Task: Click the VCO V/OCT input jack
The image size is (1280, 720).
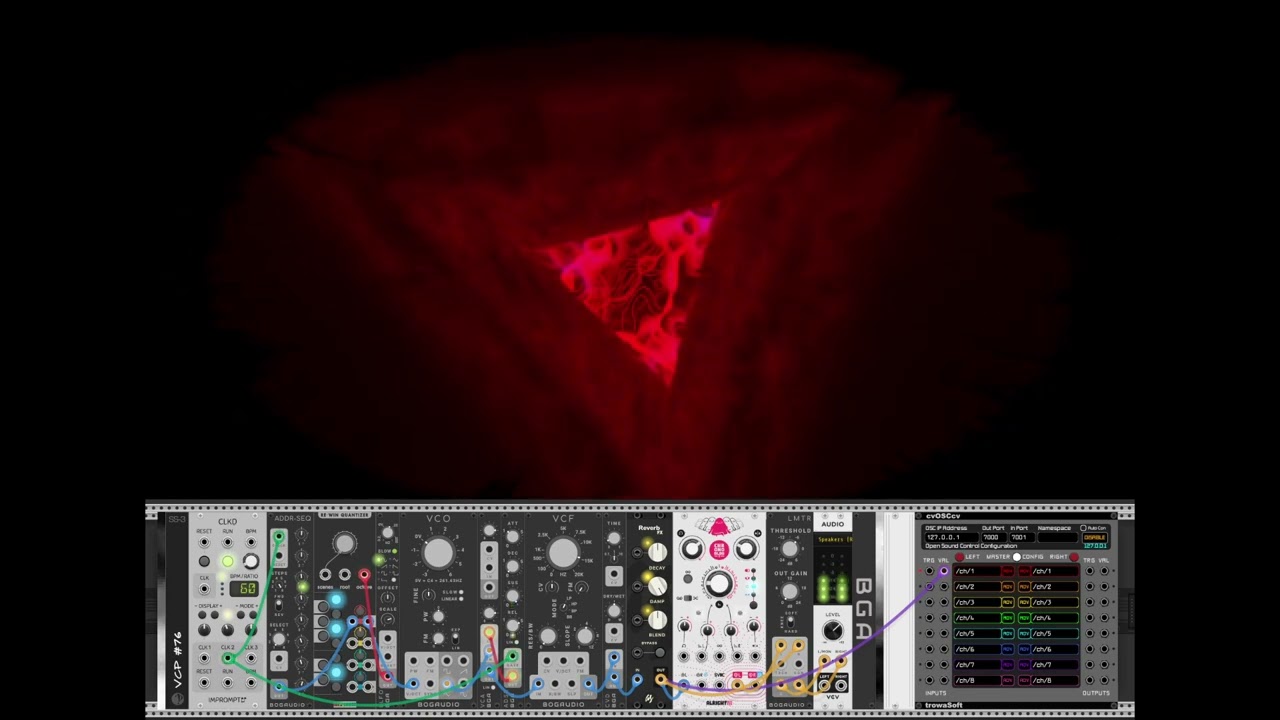Action: pos(413,684)
